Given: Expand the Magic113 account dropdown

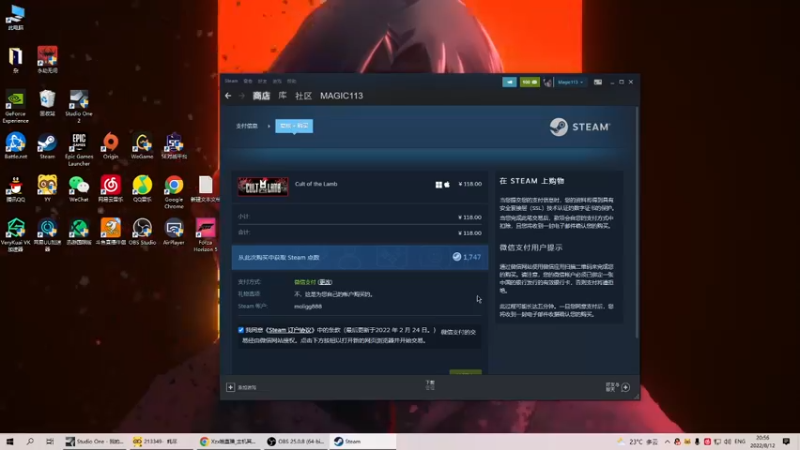Looking at the screenshot, I should click(570, 82).
